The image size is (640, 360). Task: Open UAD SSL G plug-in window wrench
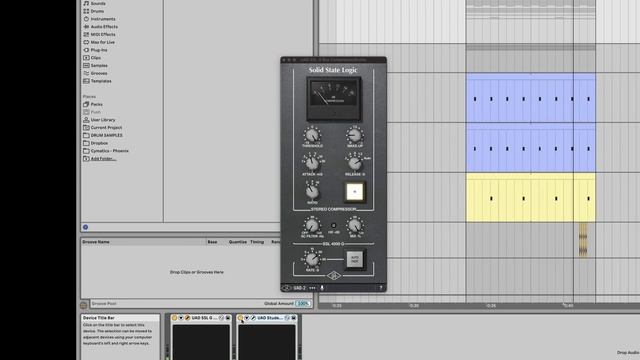(187, 318)
